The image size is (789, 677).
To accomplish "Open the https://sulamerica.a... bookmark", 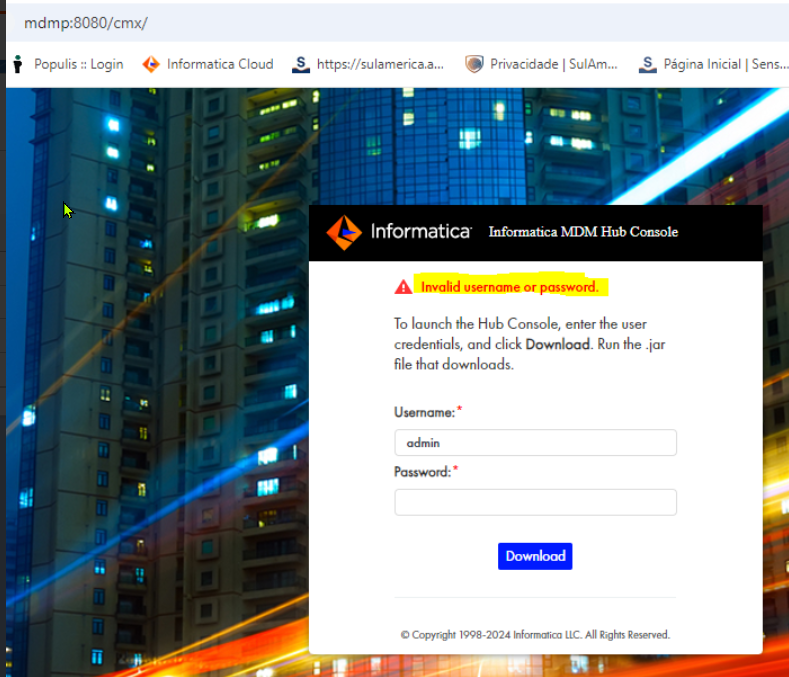I will [380, 64].
